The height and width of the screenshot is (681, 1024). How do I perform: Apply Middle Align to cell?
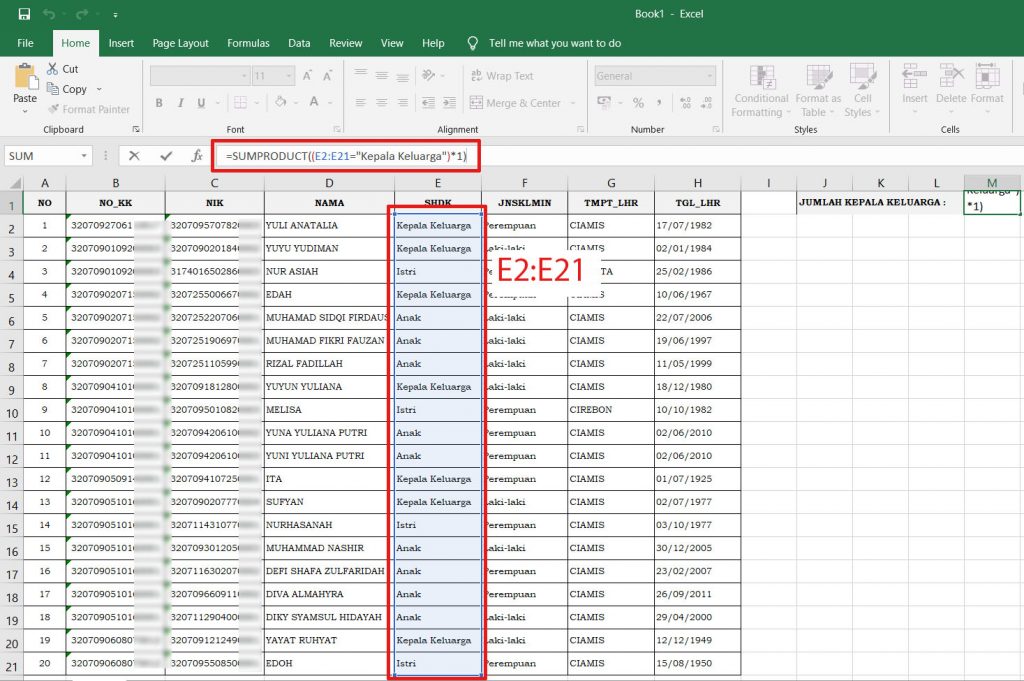point(382,76)
